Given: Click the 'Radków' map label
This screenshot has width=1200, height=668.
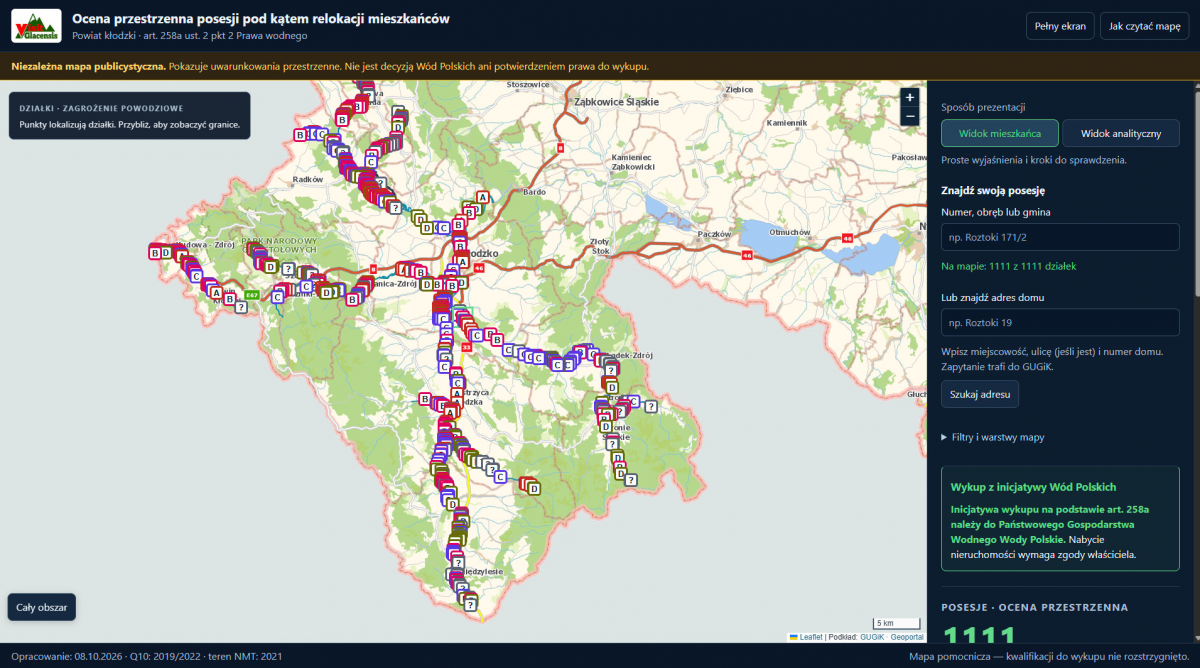Looking at the screenshot, I should 308,180.
